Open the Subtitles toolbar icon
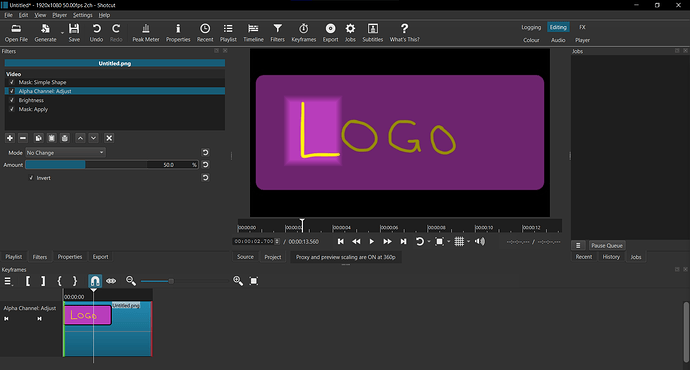Screen dimensions: 690x370 373,33
